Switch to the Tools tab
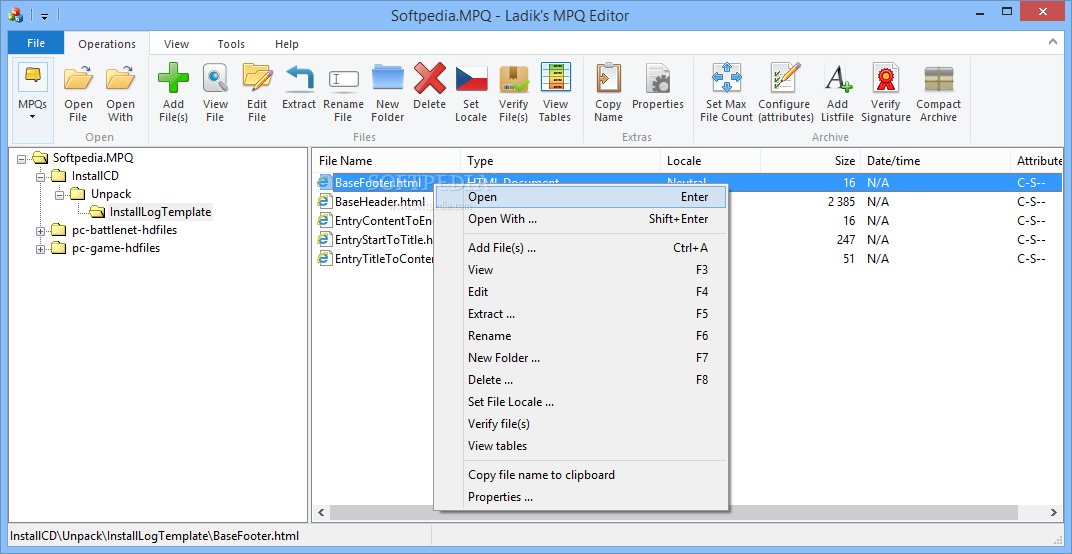This screenshot has width=1072, height=554. pos(231,44)
